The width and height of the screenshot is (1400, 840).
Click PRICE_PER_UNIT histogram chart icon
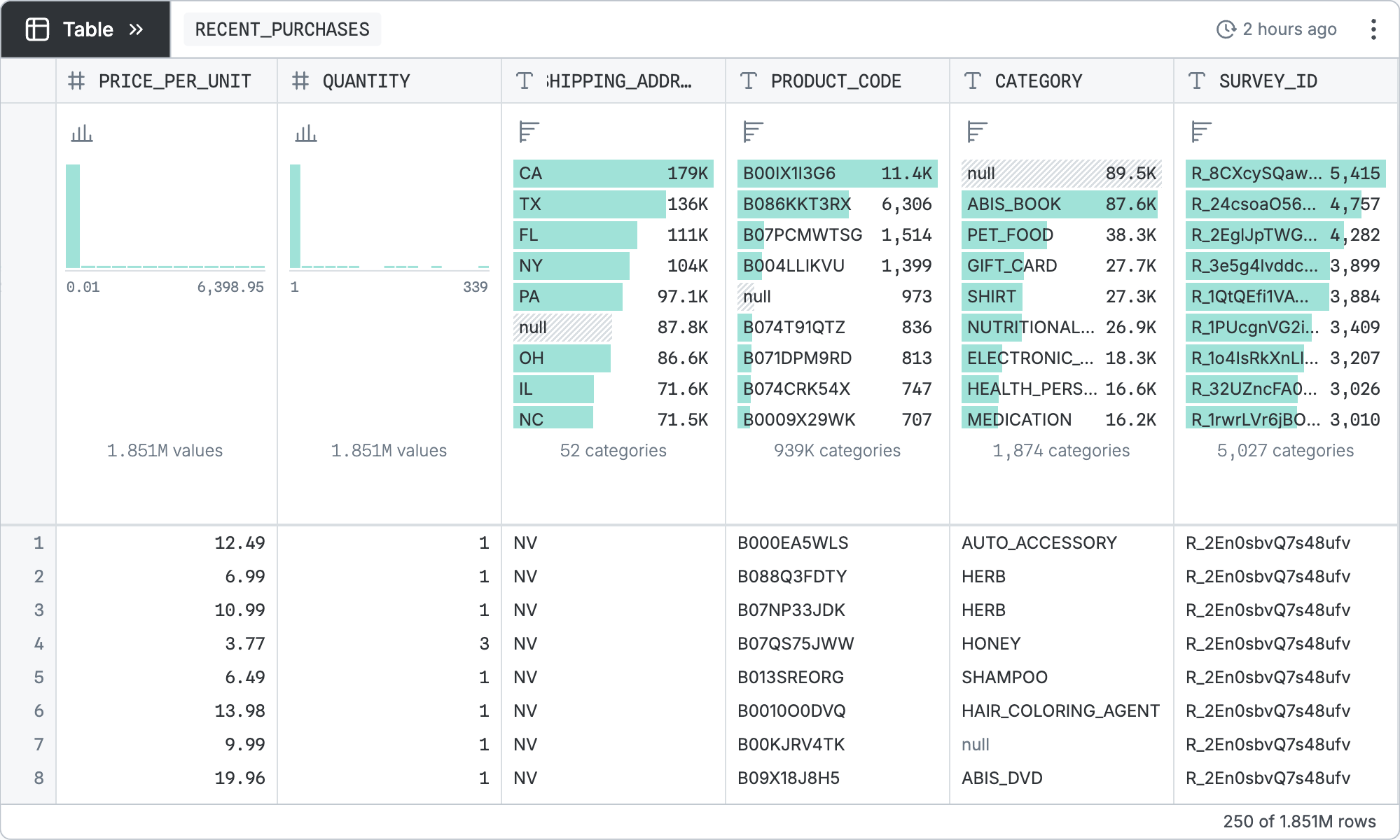coord(82,133)
